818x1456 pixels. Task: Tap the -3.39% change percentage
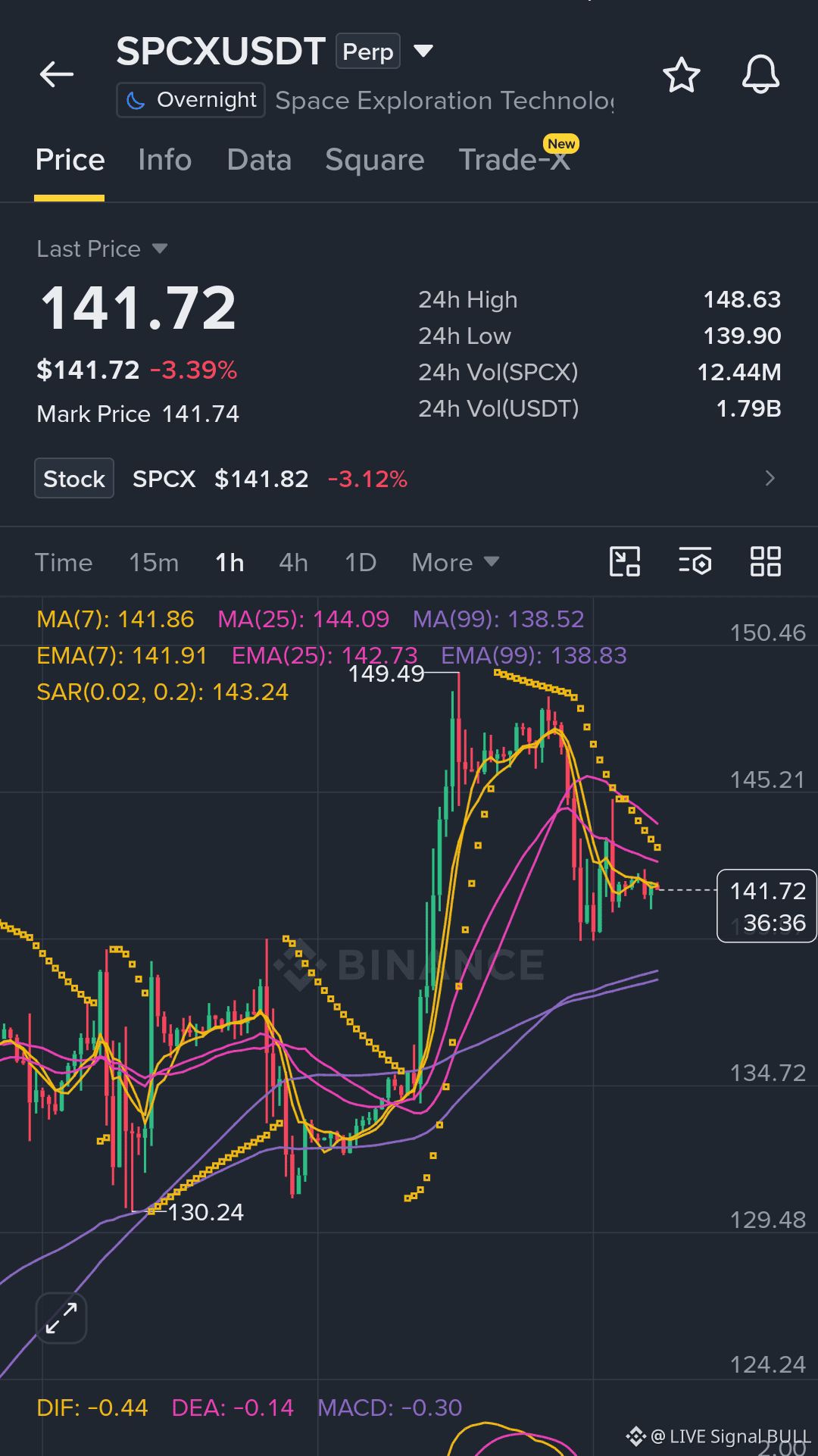click(x=193, y=370)
